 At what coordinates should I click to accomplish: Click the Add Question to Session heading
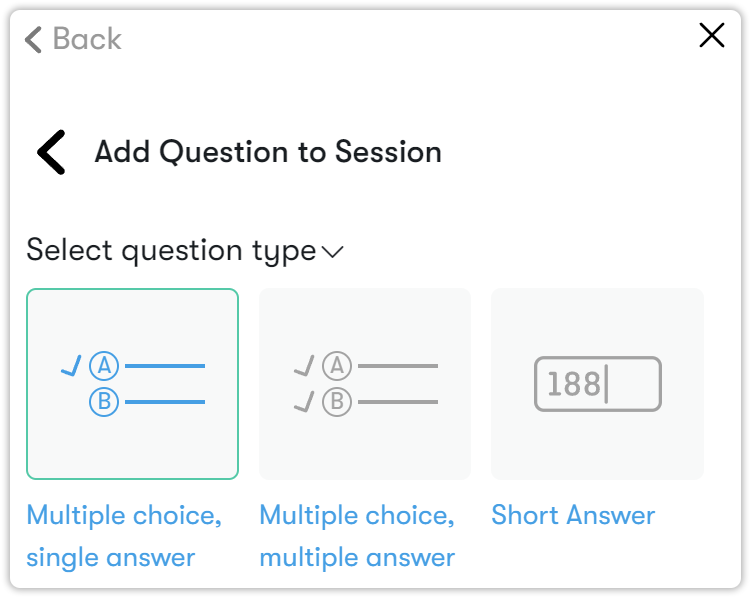pyautogui.click(x=267, y=153)
